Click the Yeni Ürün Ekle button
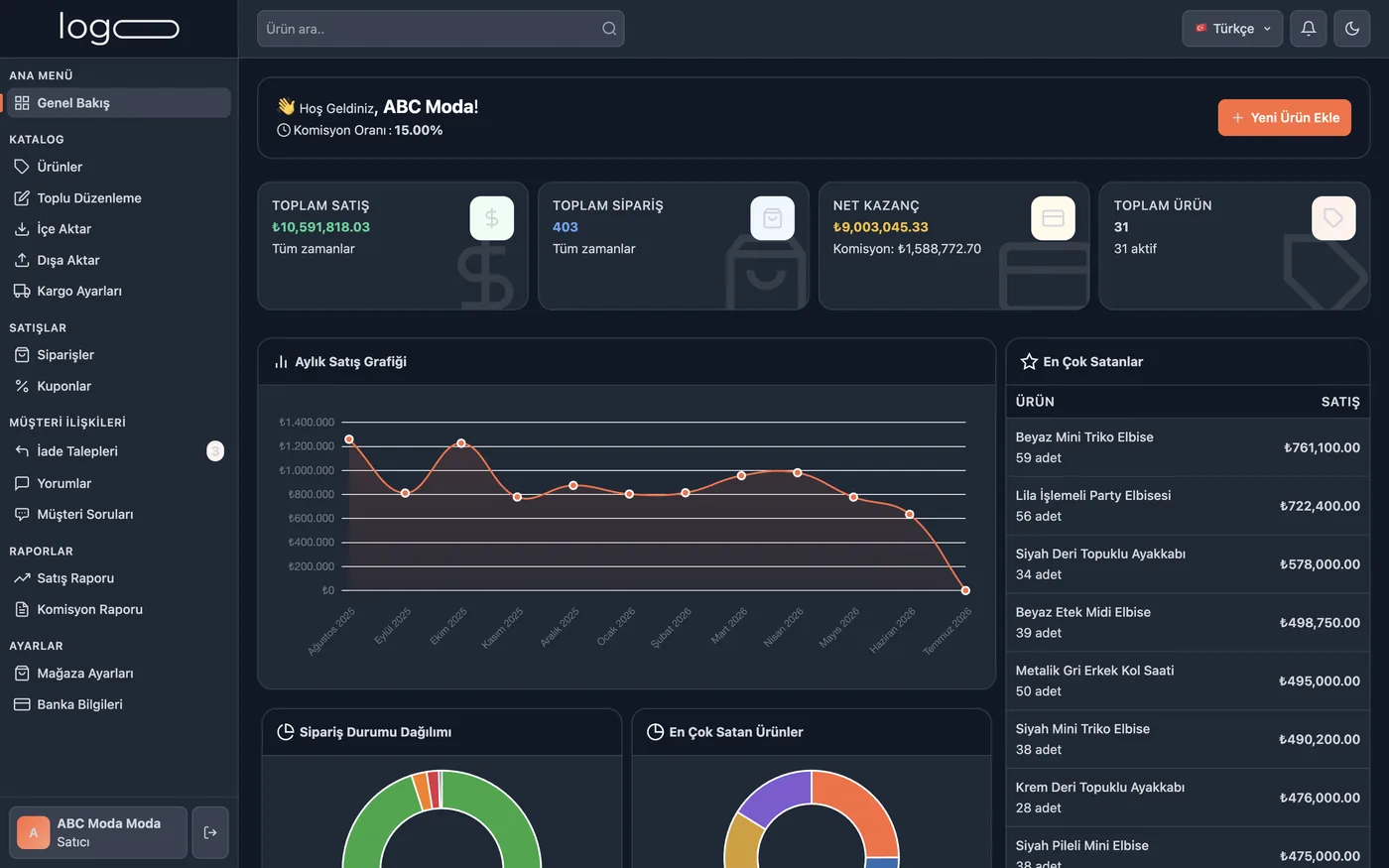 pos(1284,117)
